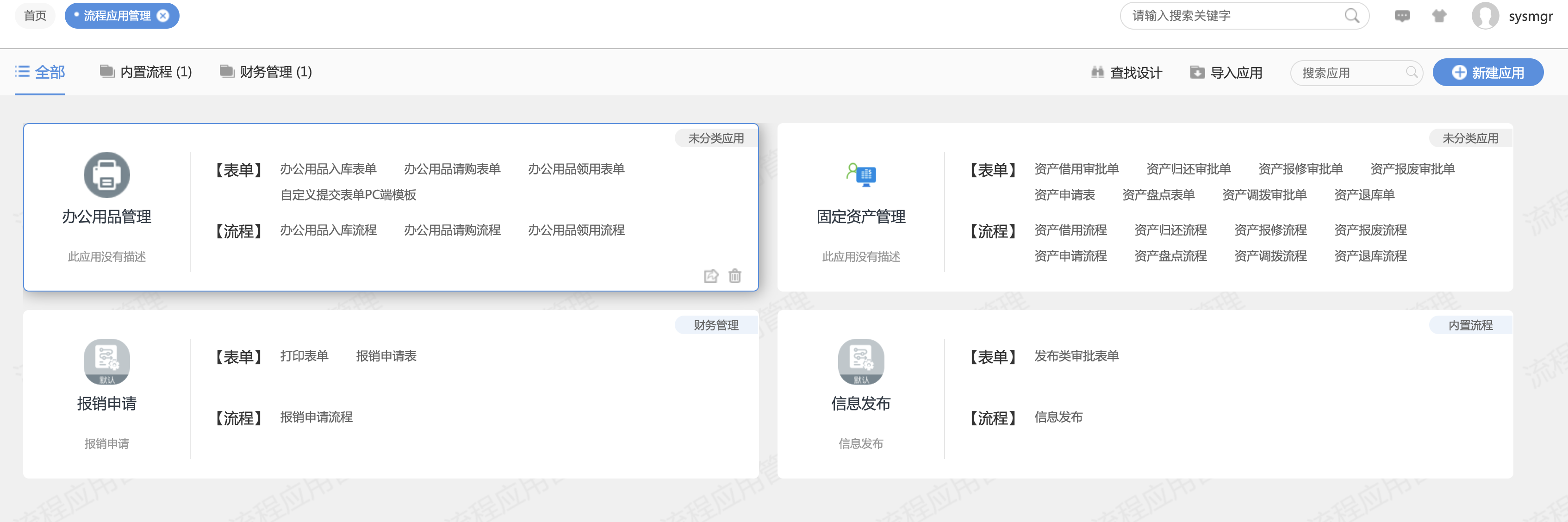
Task: Click the sysmgr user avatar
Action: pos(1485,16)
